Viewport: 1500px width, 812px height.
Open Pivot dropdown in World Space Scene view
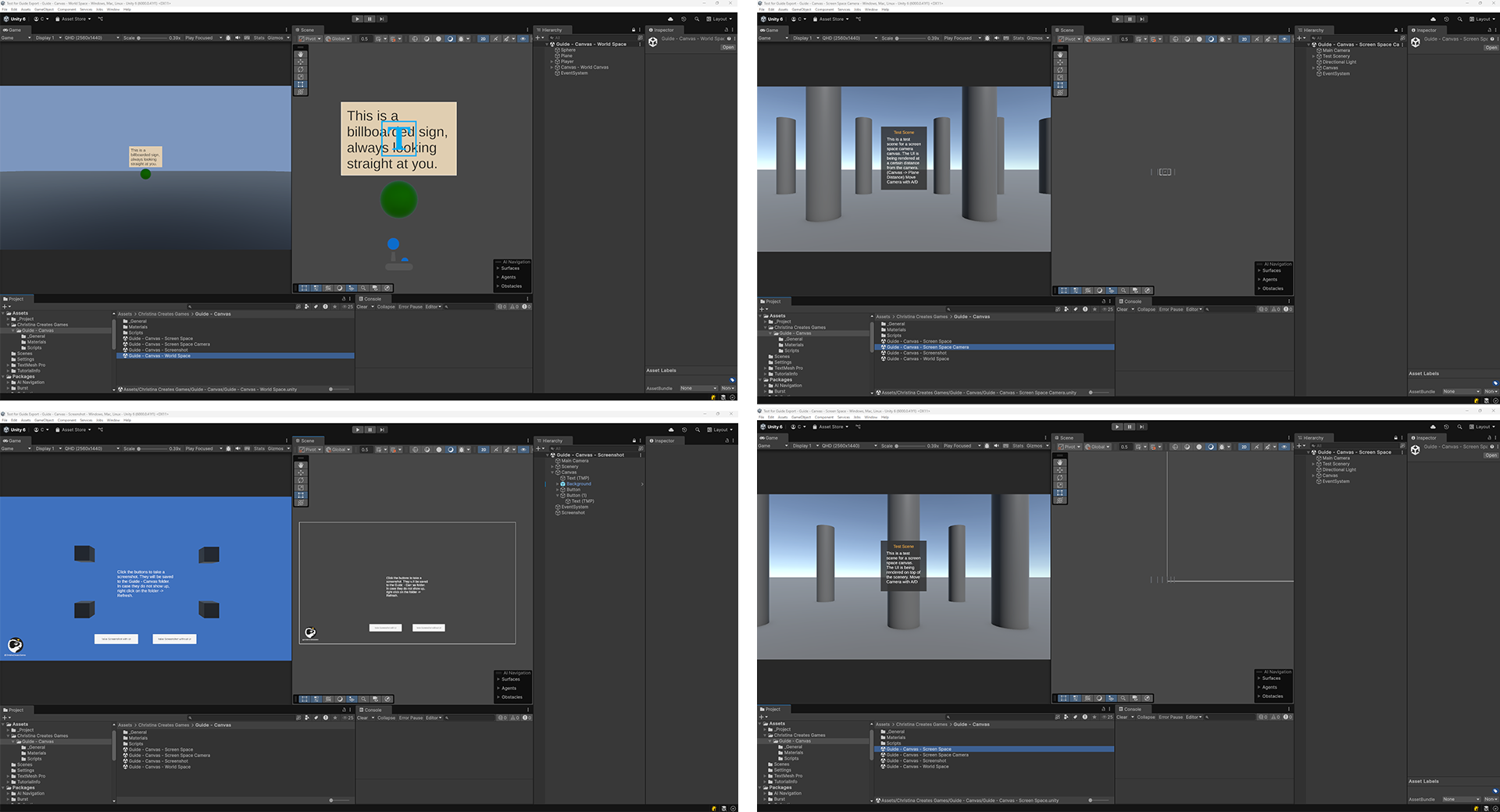coord(310,38)
